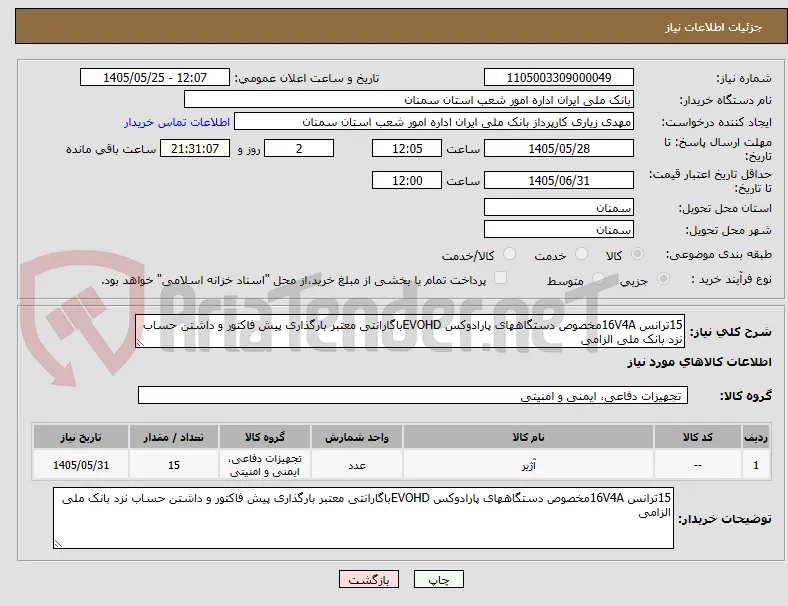Click the row number cell 1
788x606 pixels.
pyautogui.click(x=756, y=465)
